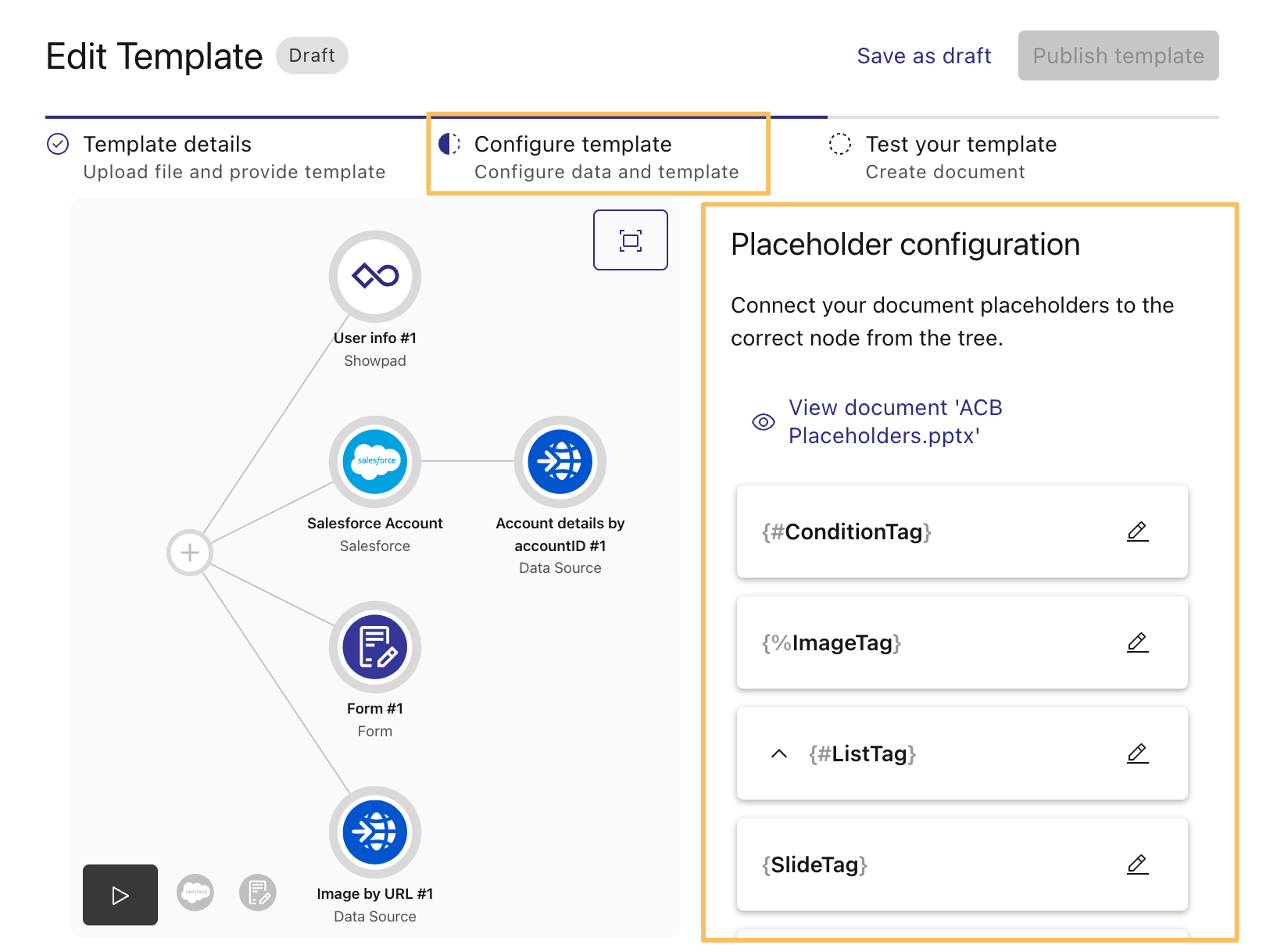
Task: Click the small gray form icon beside play
Action: click(x=258, y=892)
